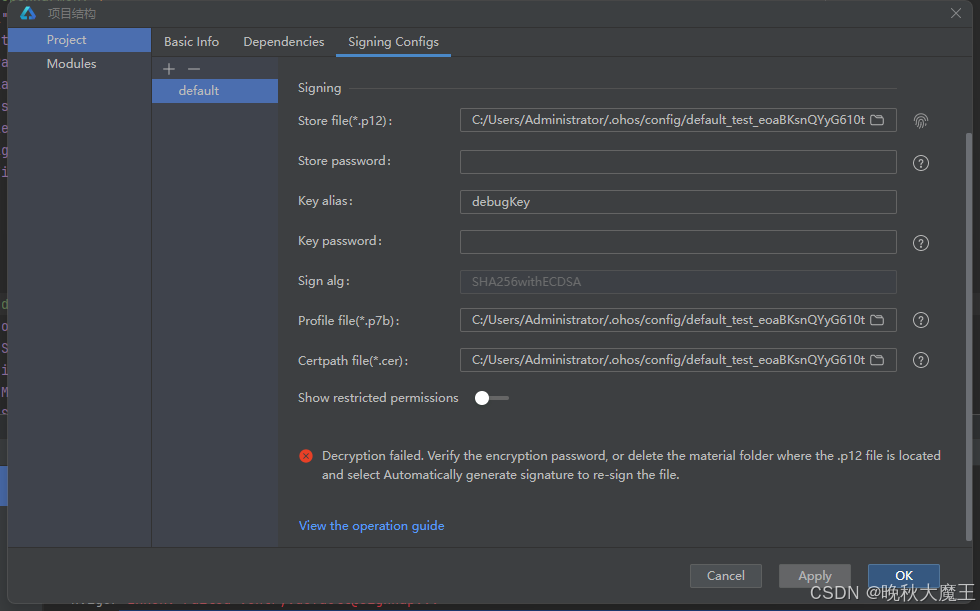Click the disabled Sign alg SHA256withECDSA field
Image resolution: width=980 pixels, height=611 pixels.
click(x=678, y=282)
